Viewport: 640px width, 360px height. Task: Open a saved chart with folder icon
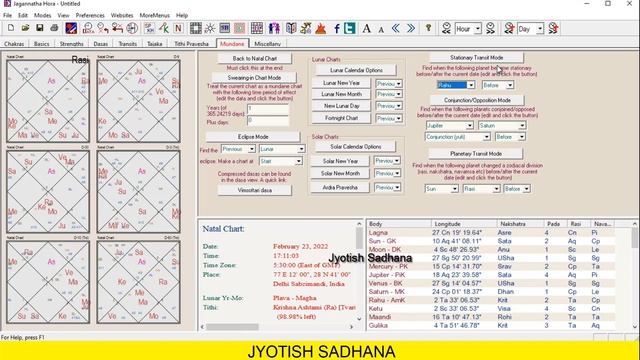[x=25, y=28]
